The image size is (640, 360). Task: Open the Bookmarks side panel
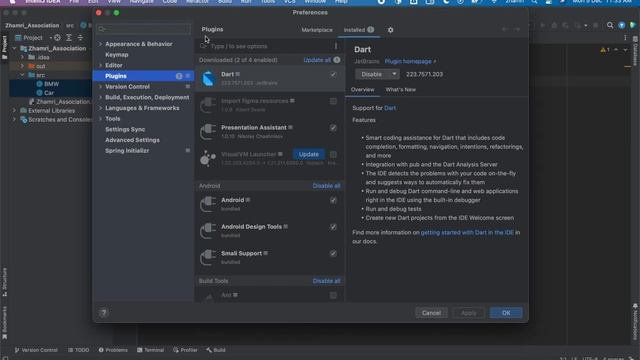[4, 322]
